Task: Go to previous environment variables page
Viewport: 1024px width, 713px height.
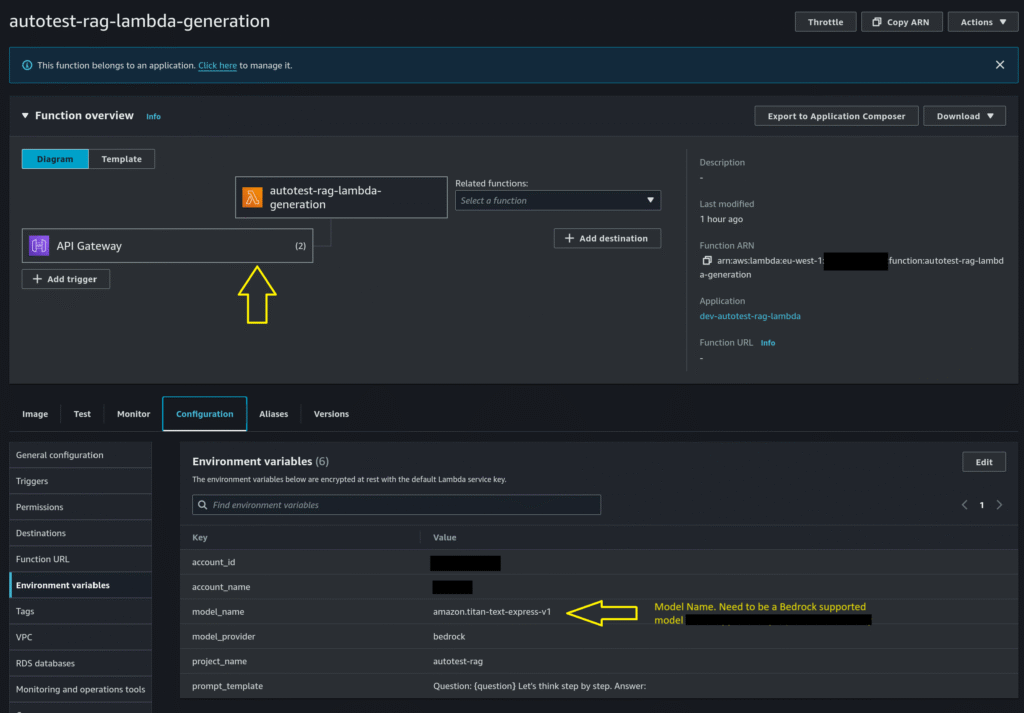Action: [x=964, y=505]
